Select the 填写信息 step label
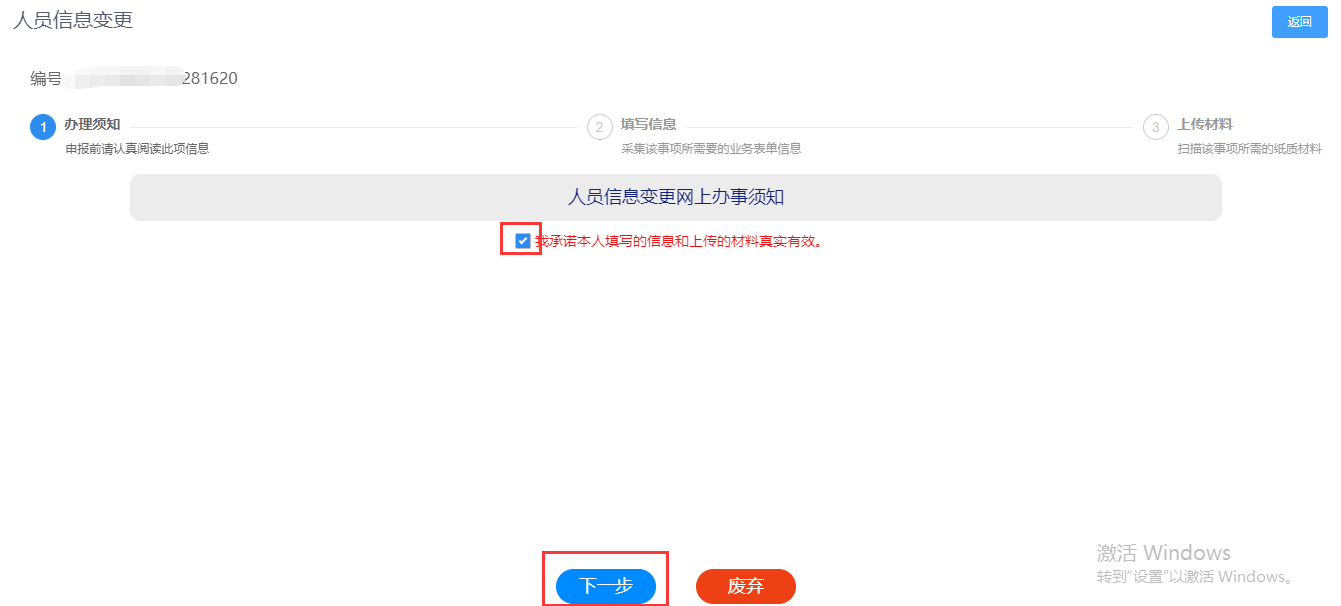 point(649,125)
